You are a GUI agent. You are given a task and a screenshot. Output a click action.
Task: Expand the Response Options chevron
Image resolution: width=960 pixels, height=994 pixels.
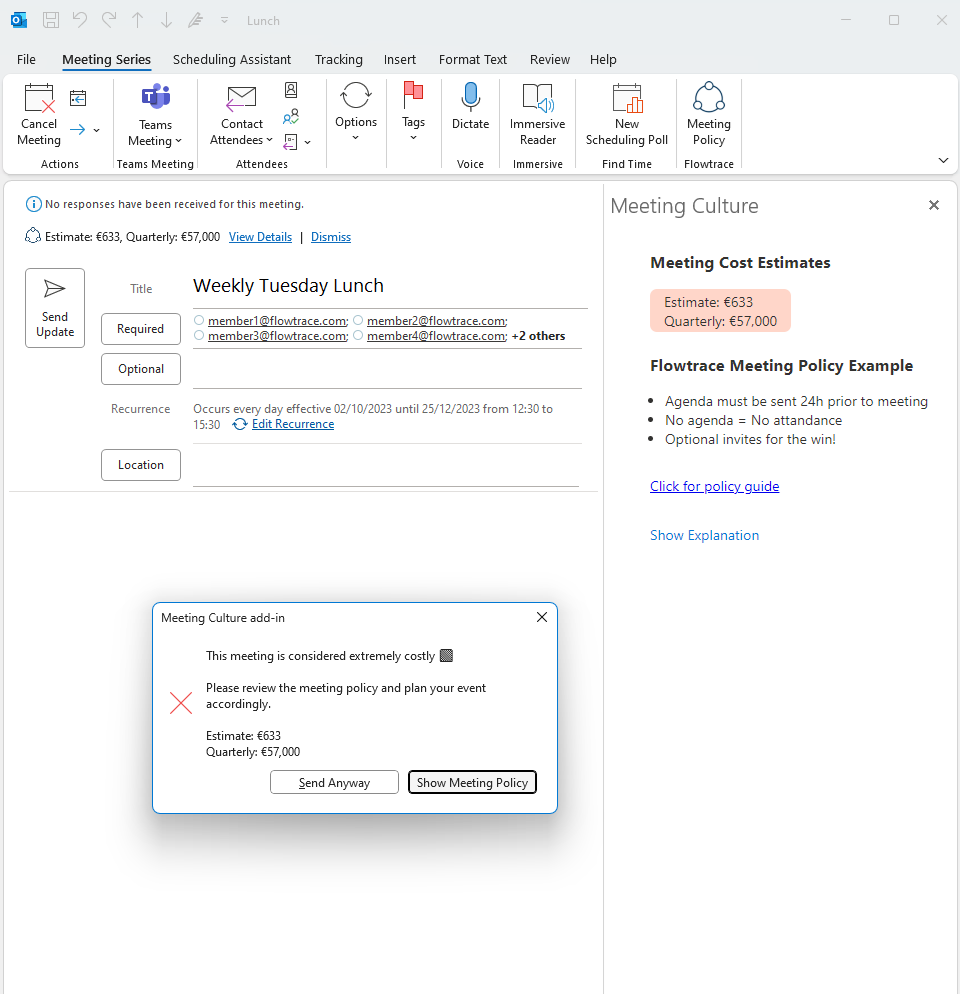point(308,143)
